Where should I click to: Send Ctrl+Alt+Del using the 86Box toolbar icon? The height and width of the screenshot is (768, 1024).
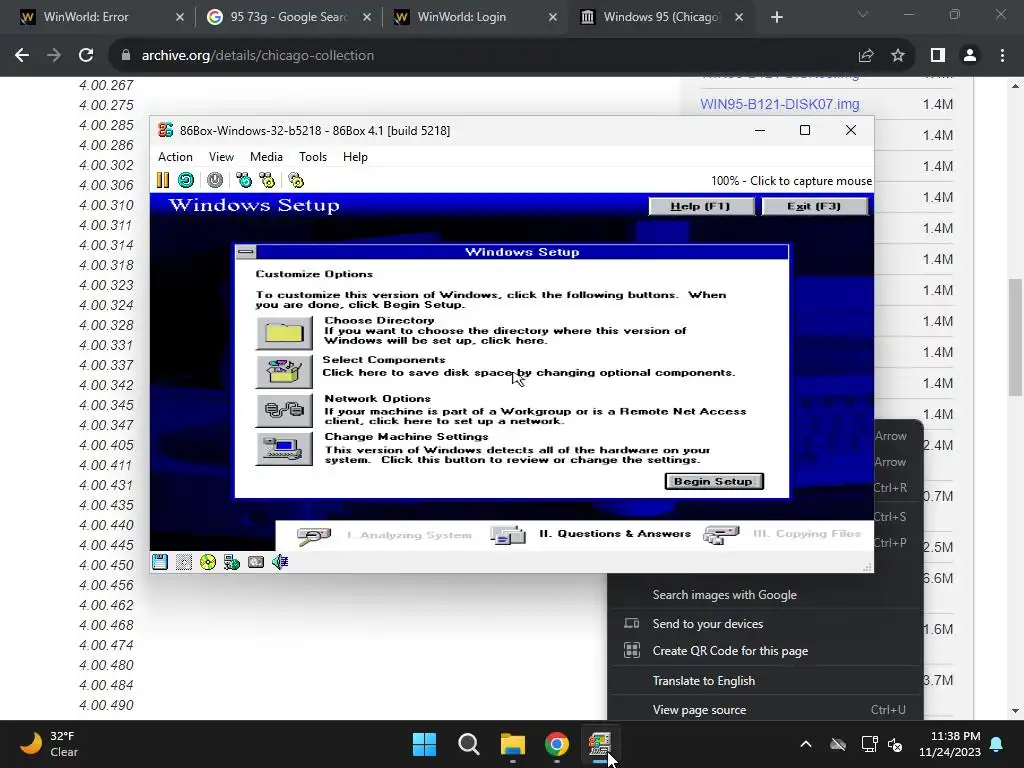point(244,180)
